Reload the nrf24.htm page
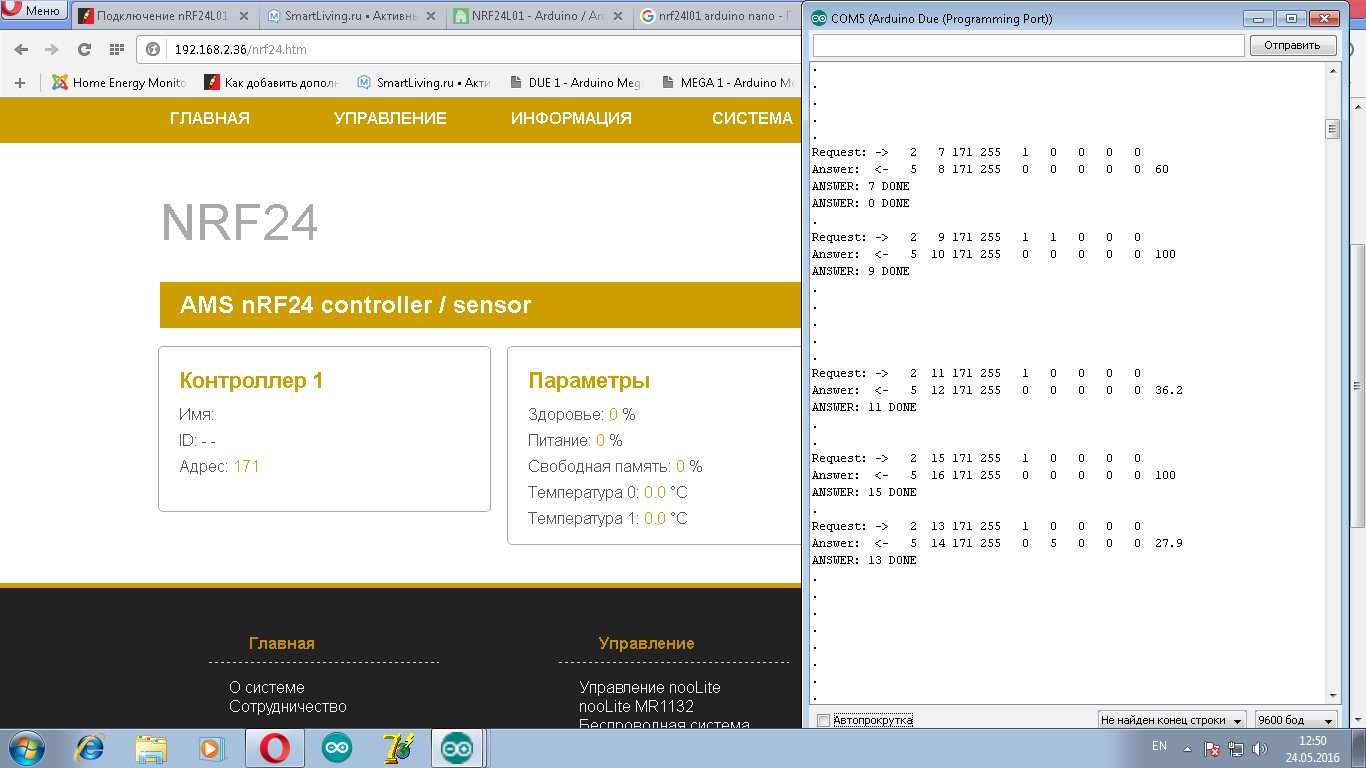The image size is (1366, 768). point(84,49)
